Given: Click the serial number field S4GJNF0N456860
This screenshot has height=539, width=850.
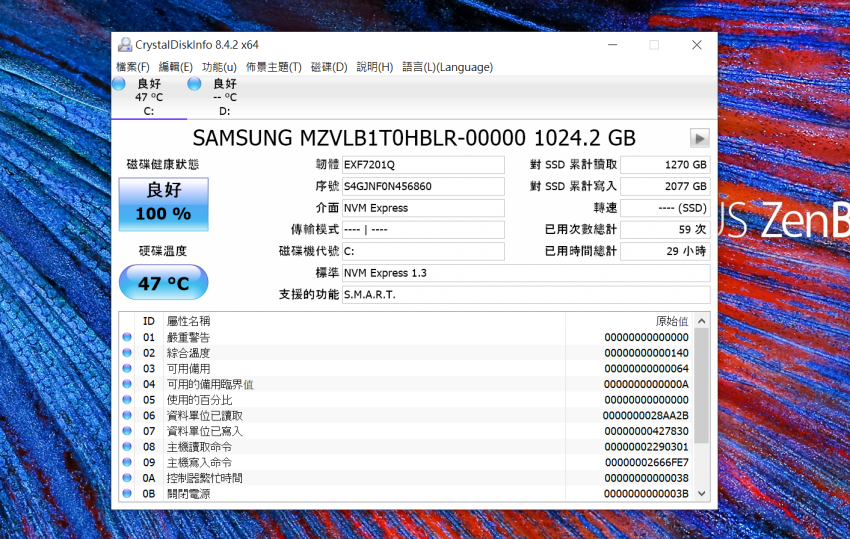Looking at the screenshot, I should (423, 187).
